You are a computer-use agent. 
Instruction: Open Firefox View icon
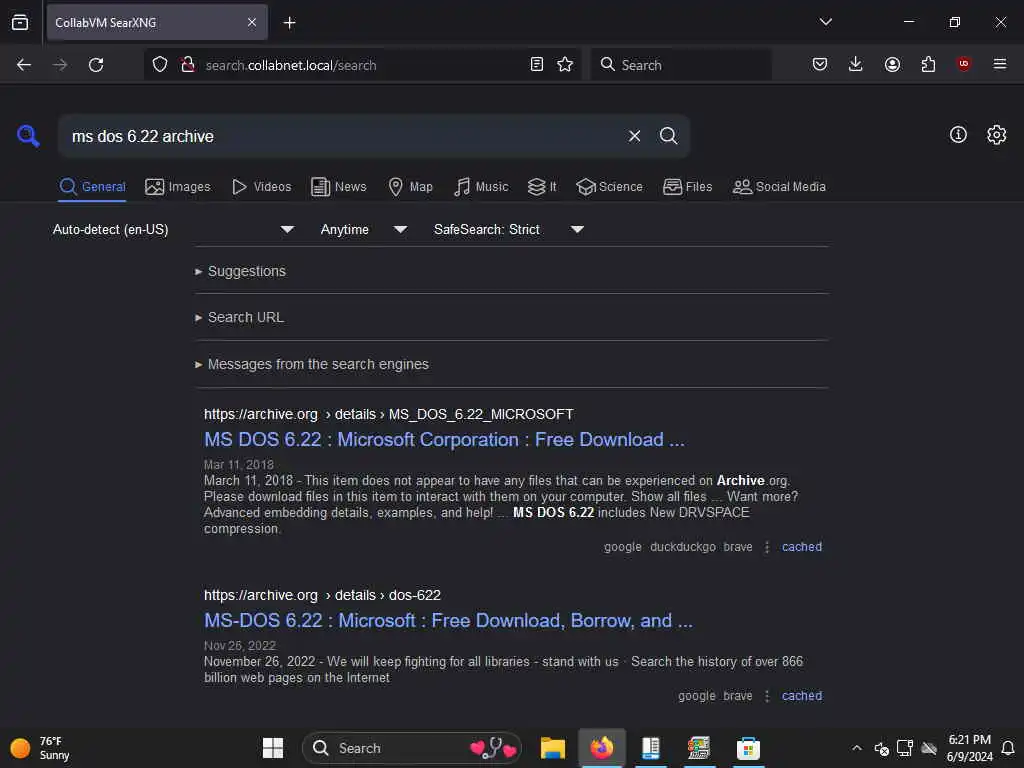pyautogui.click(x=20, y=23)
